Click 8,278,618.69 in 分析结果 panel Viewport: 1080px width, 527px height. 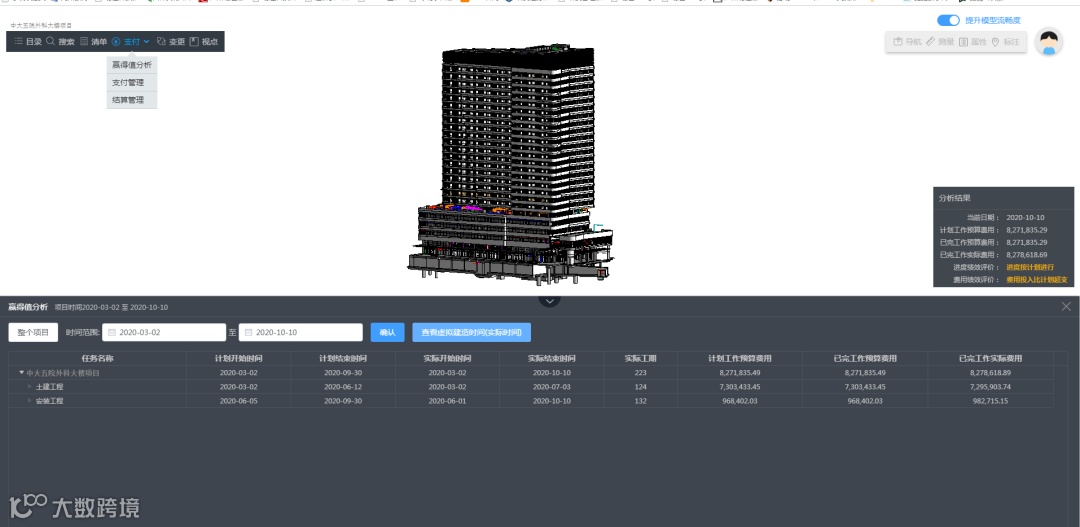1027,255
